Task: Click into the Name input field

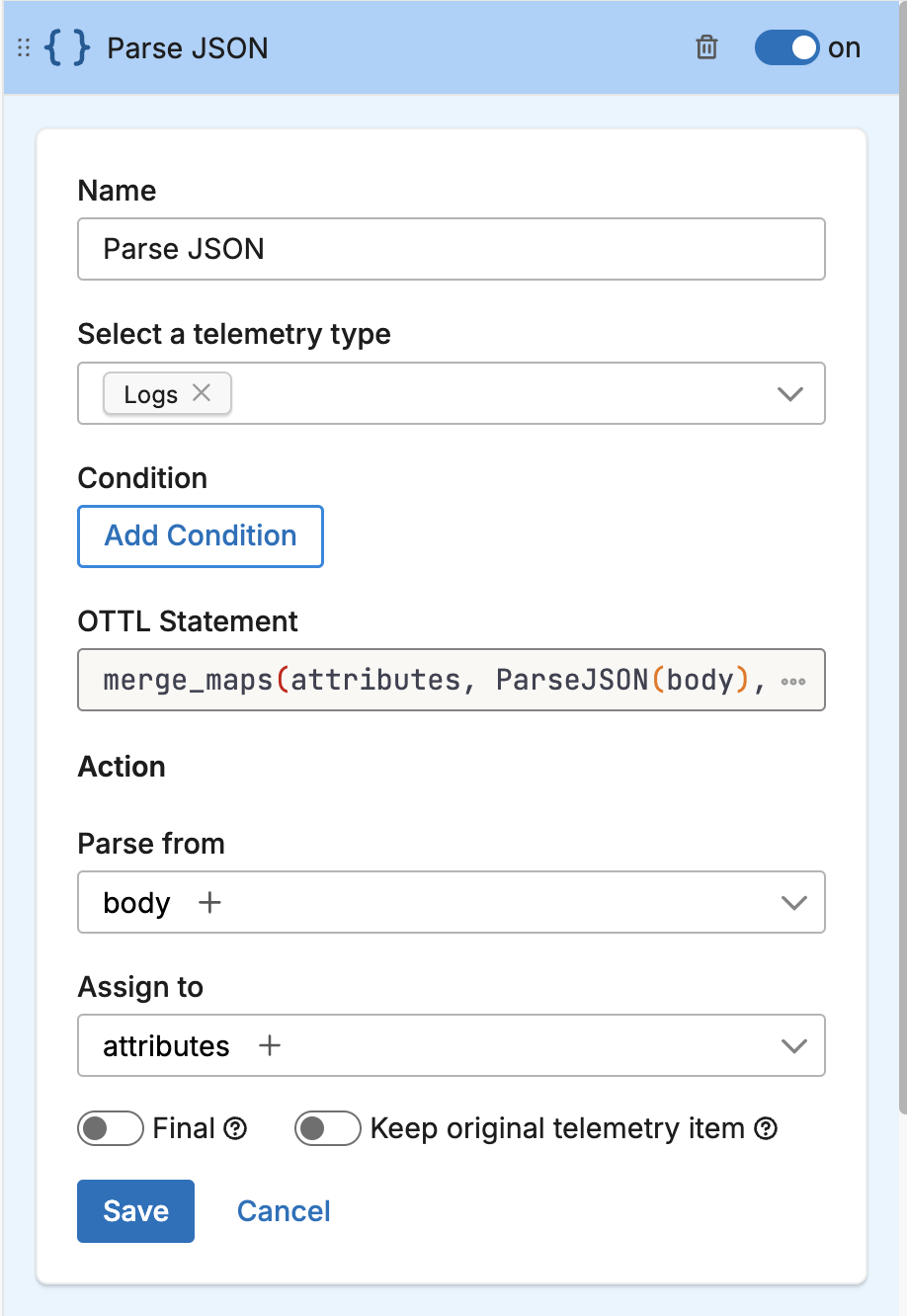Action: pos(451,249)
